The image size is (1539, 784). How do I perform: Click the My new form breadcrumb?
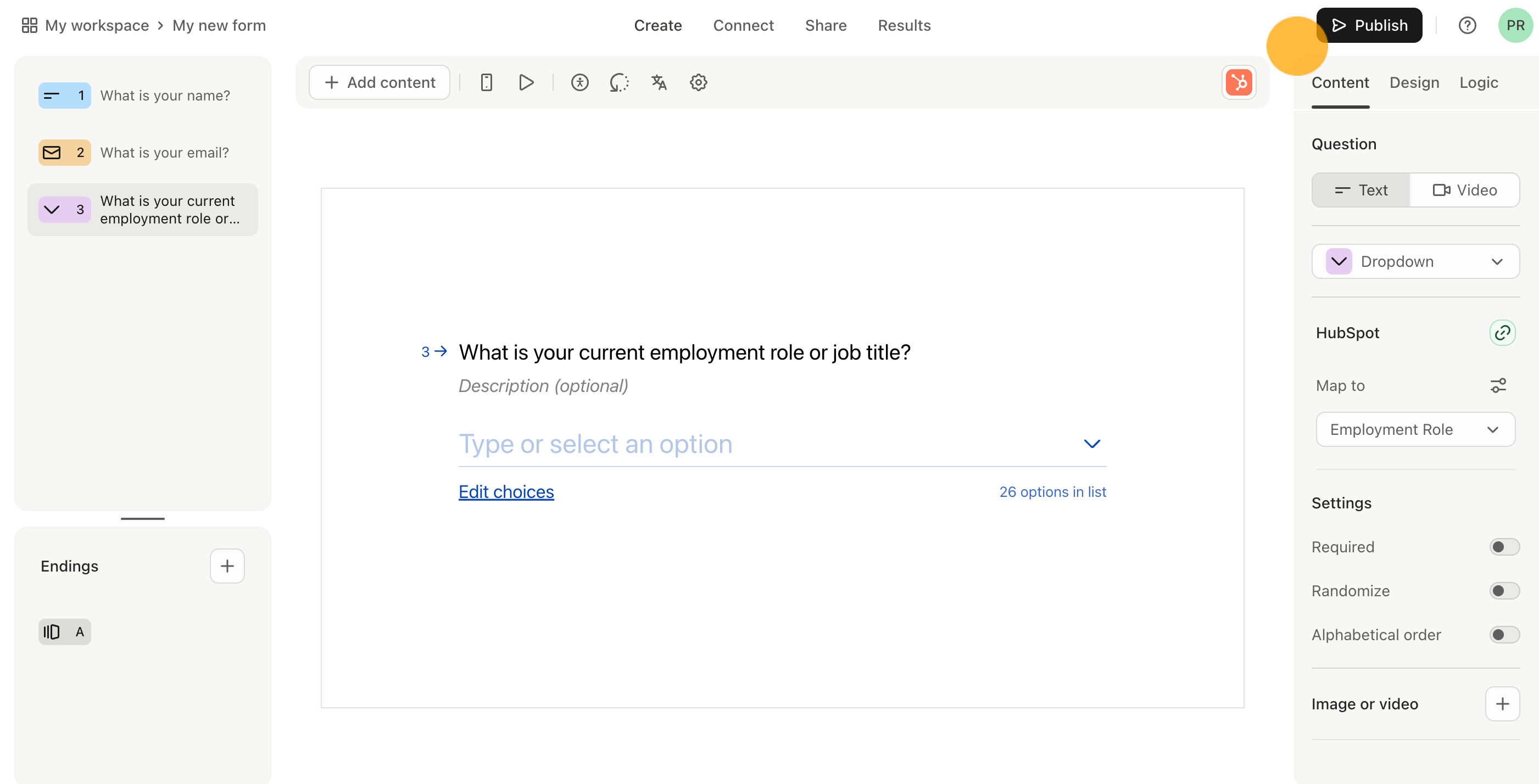pyautogui.click(x=219, y=26)
